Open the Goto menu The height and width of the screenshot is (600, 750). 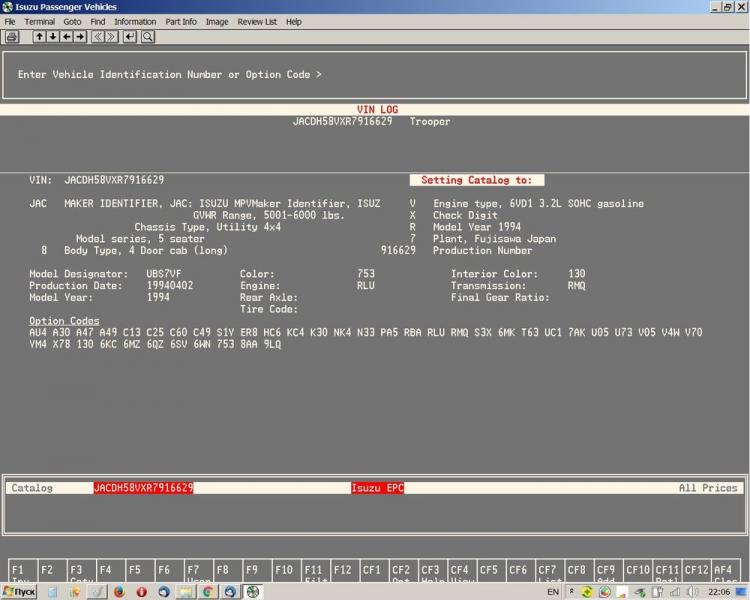[72, 22]
